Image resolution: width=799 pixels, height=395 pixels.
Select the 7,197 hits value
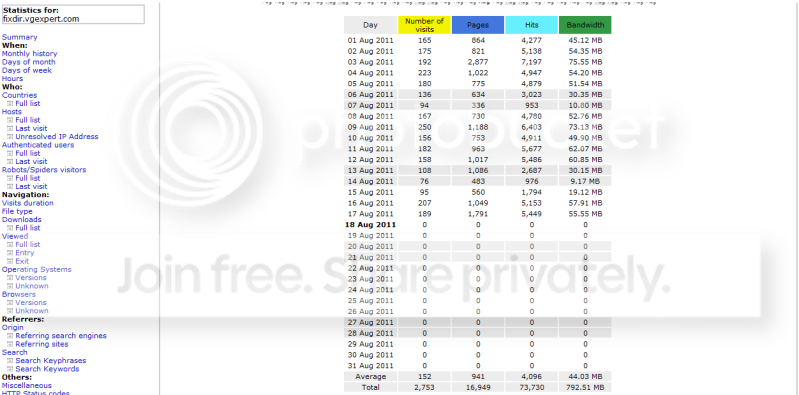point(531,62)
